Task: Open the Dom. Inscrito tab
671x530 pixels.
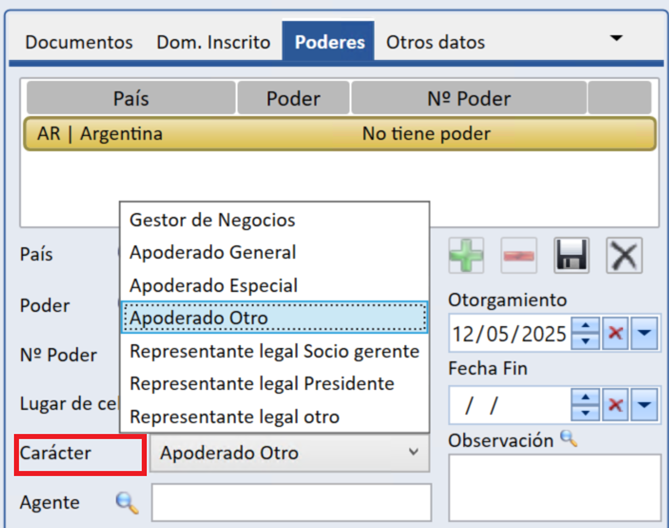Action: (213, 42)
